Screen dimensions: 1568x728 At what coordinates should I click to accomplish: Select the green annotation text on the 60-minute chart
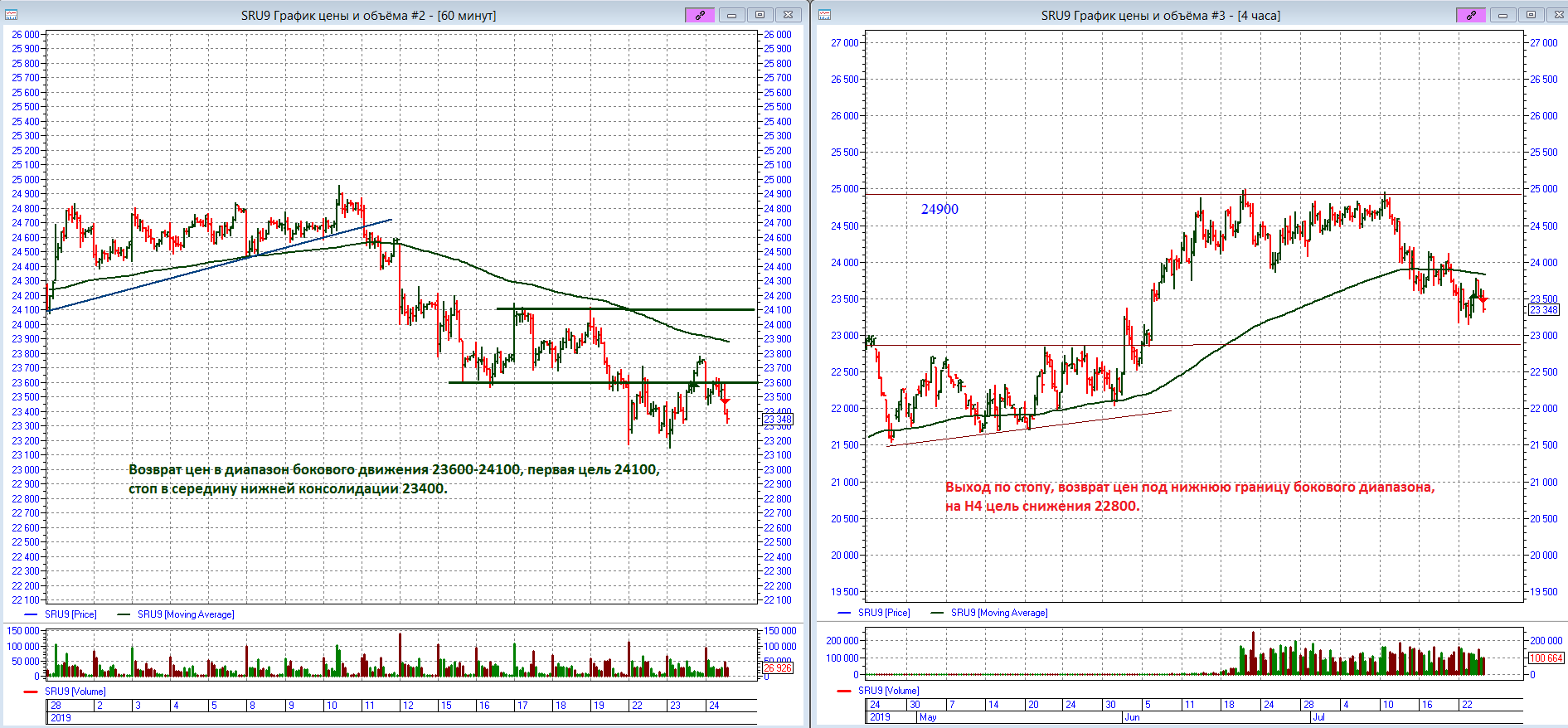(394, 478)
